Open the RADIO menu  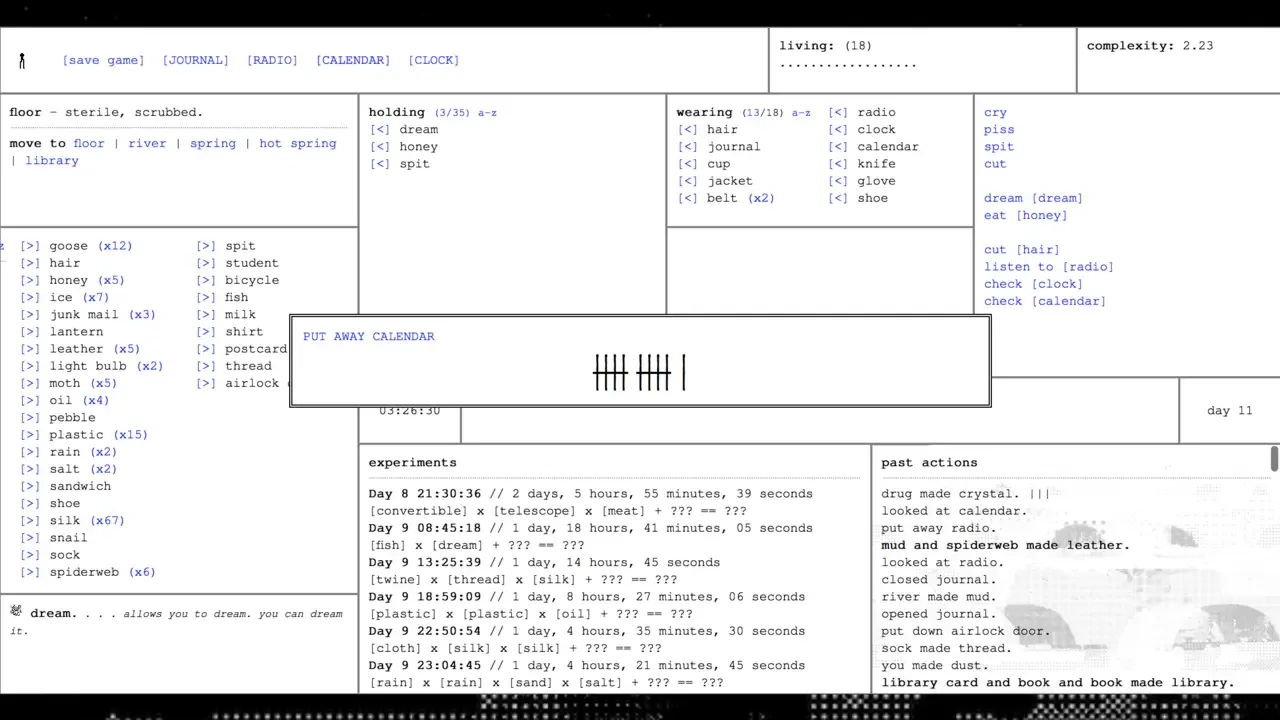tap(272, 60)
